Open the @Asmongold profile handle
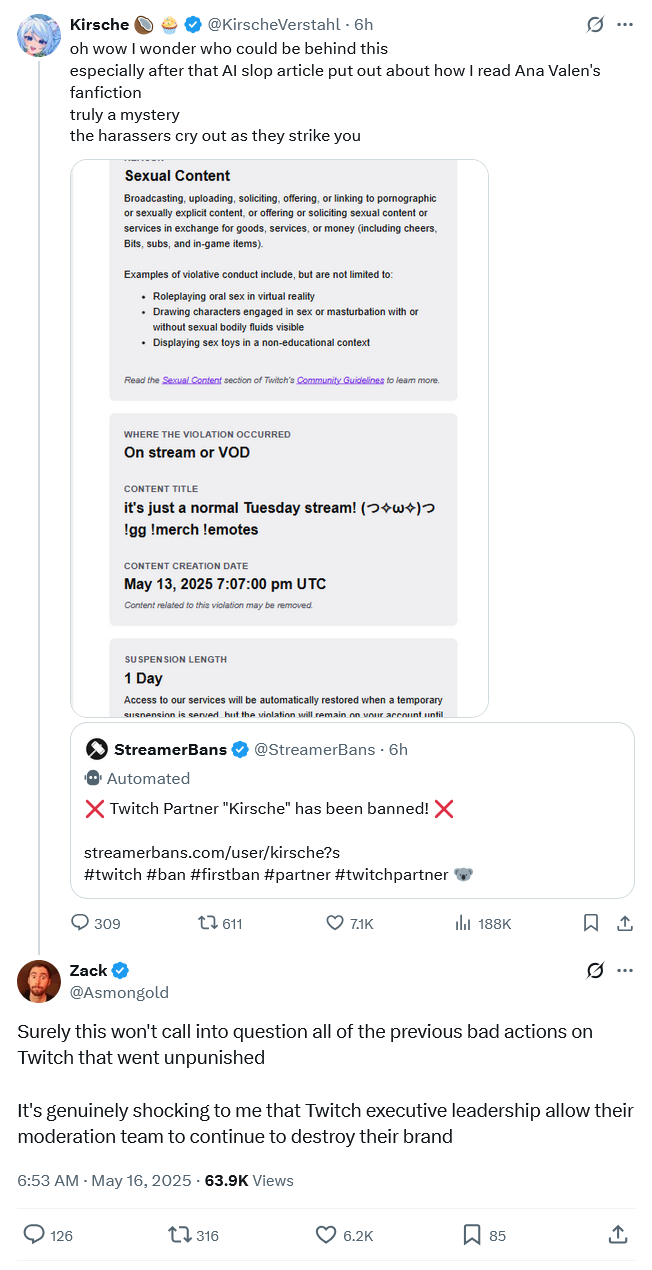This screenshot has height=1270, width=652. pyautogui.click(x=119, y=992)
